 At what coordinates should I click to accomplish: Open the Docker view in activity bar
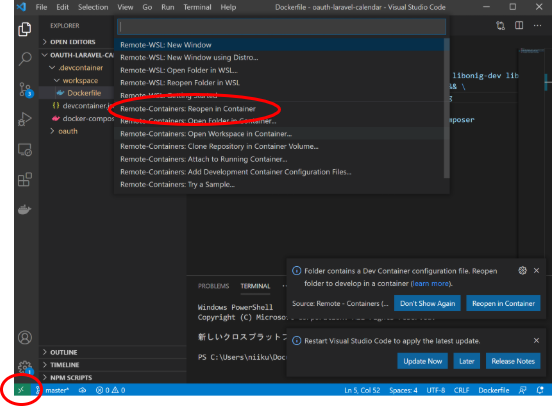(x=25, y=210)
